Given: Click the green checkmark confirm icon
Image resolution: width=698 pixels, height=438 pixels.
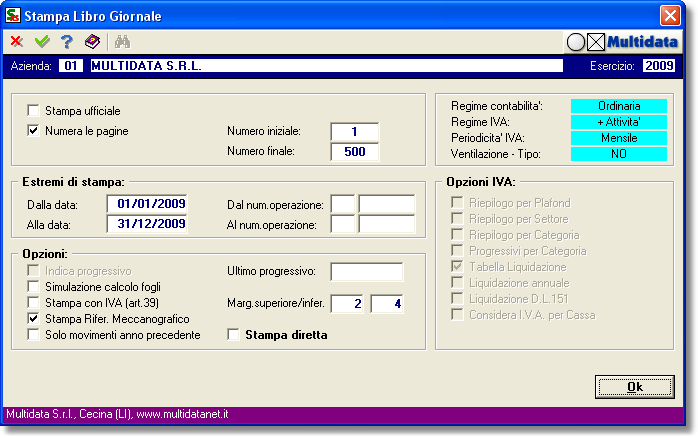Looking at the screenshot, I should coord(42,42).
